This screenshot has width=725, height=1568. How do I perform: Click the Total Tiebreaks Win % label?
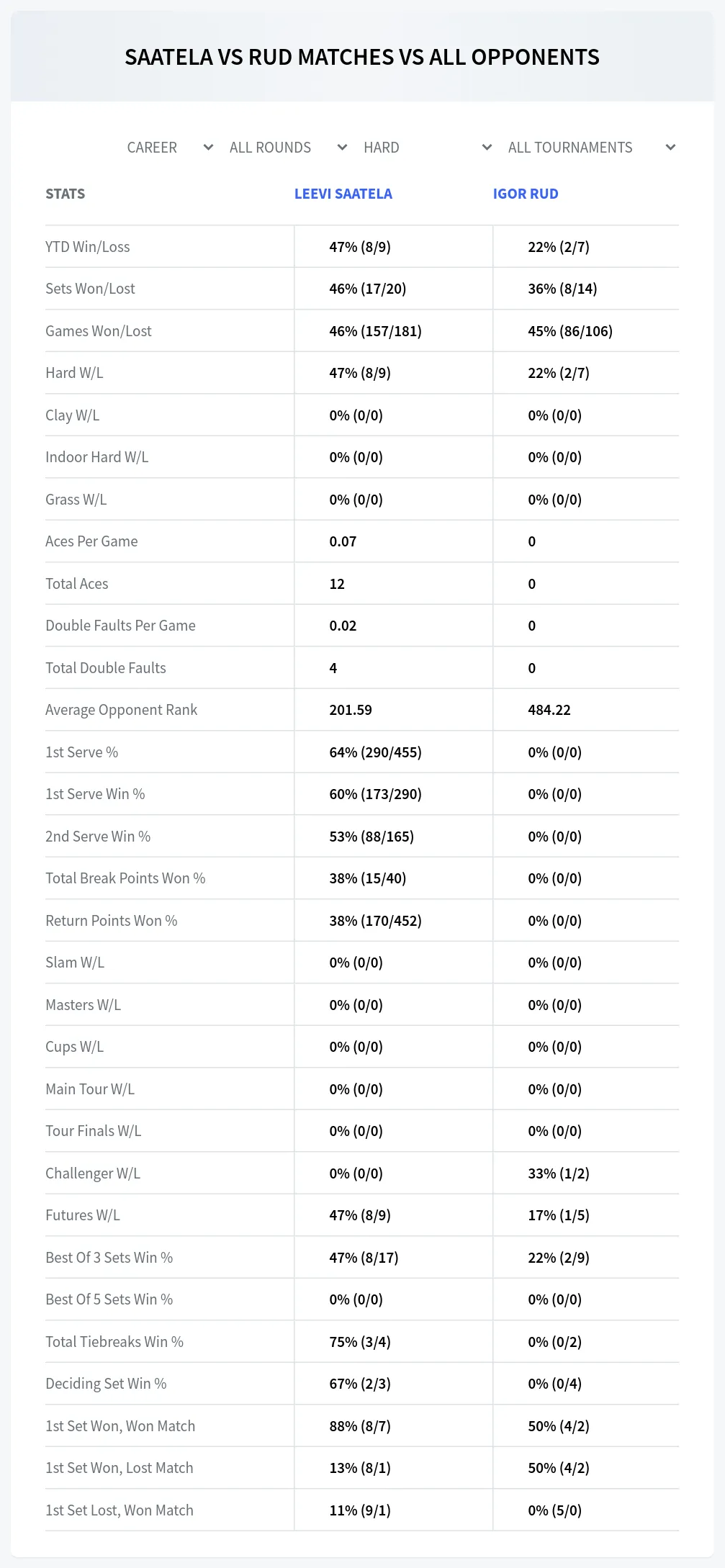[x=114, y=1342]
